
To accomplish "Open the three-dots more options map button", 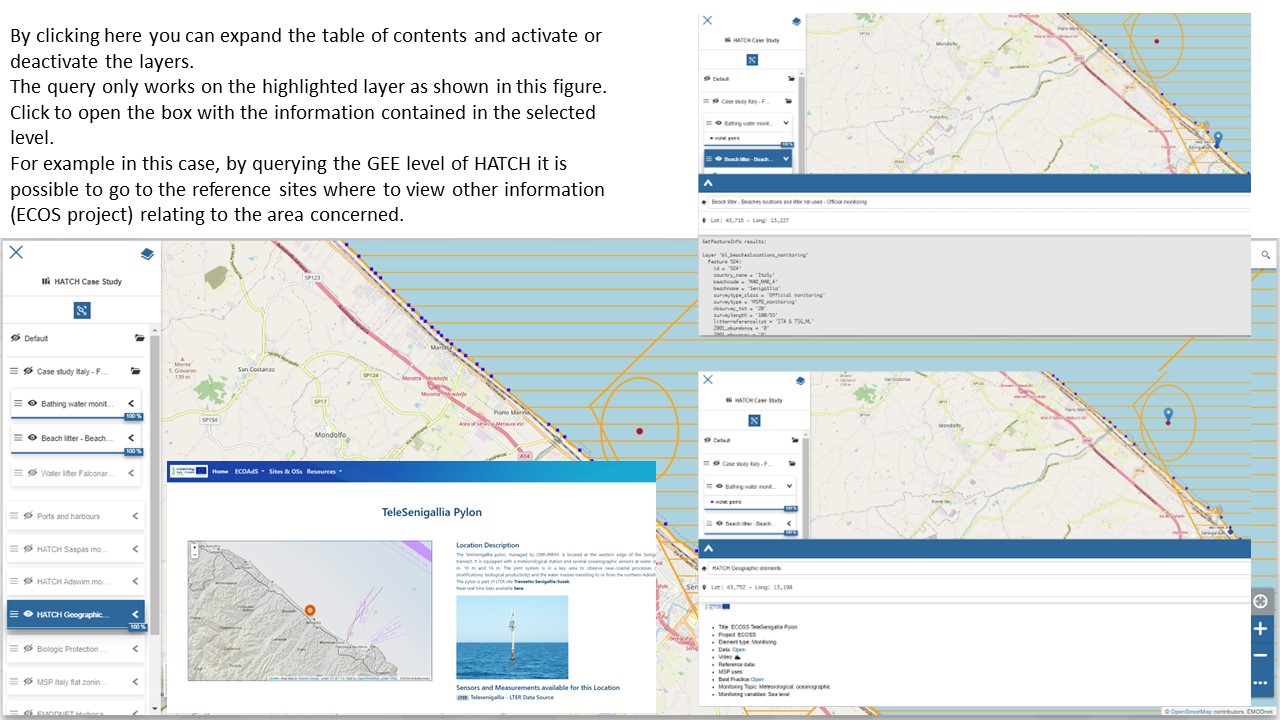I will point(1260,684).
